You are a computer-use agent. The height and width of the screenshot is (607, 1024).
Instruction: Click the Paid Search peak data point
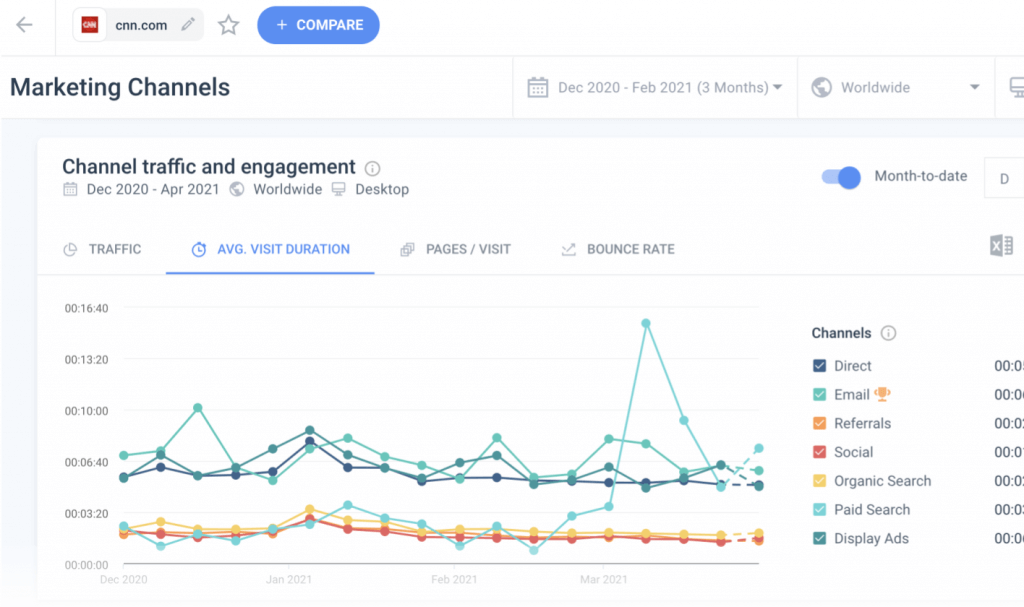click(645, 321)
